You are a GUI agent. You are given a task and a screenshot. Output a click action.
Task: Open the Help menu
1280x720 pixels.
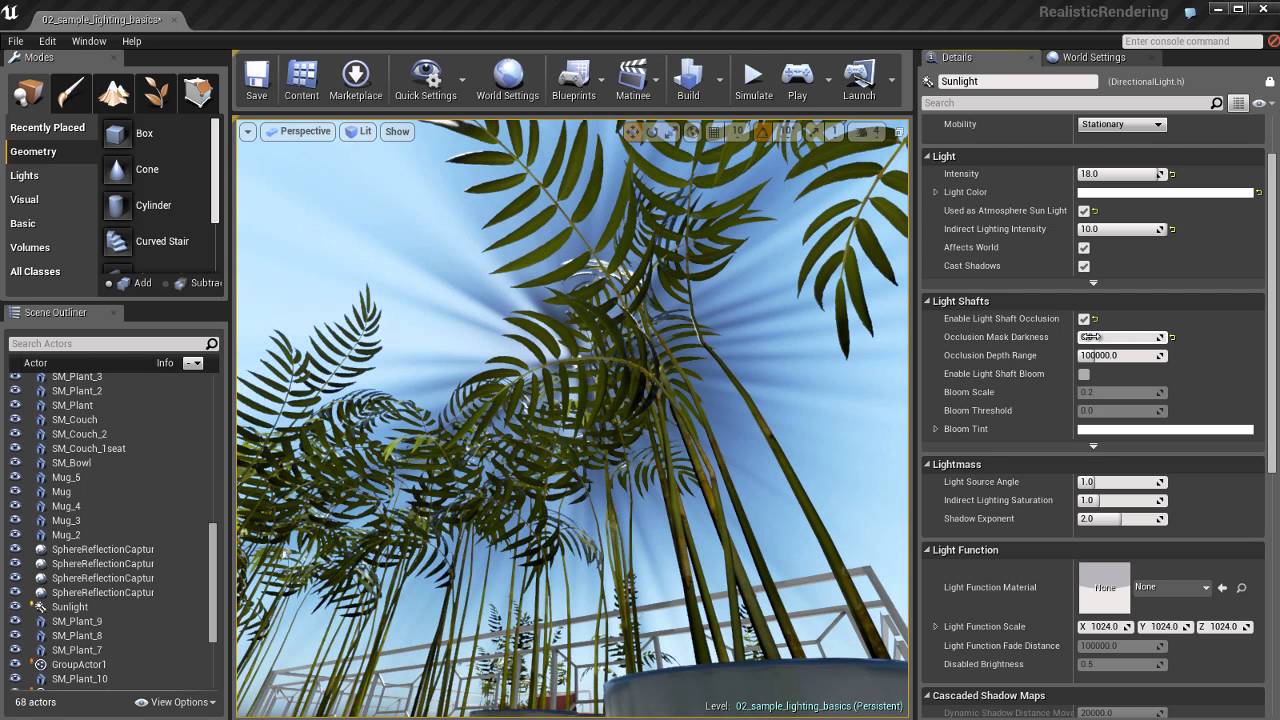click(132, 41)
